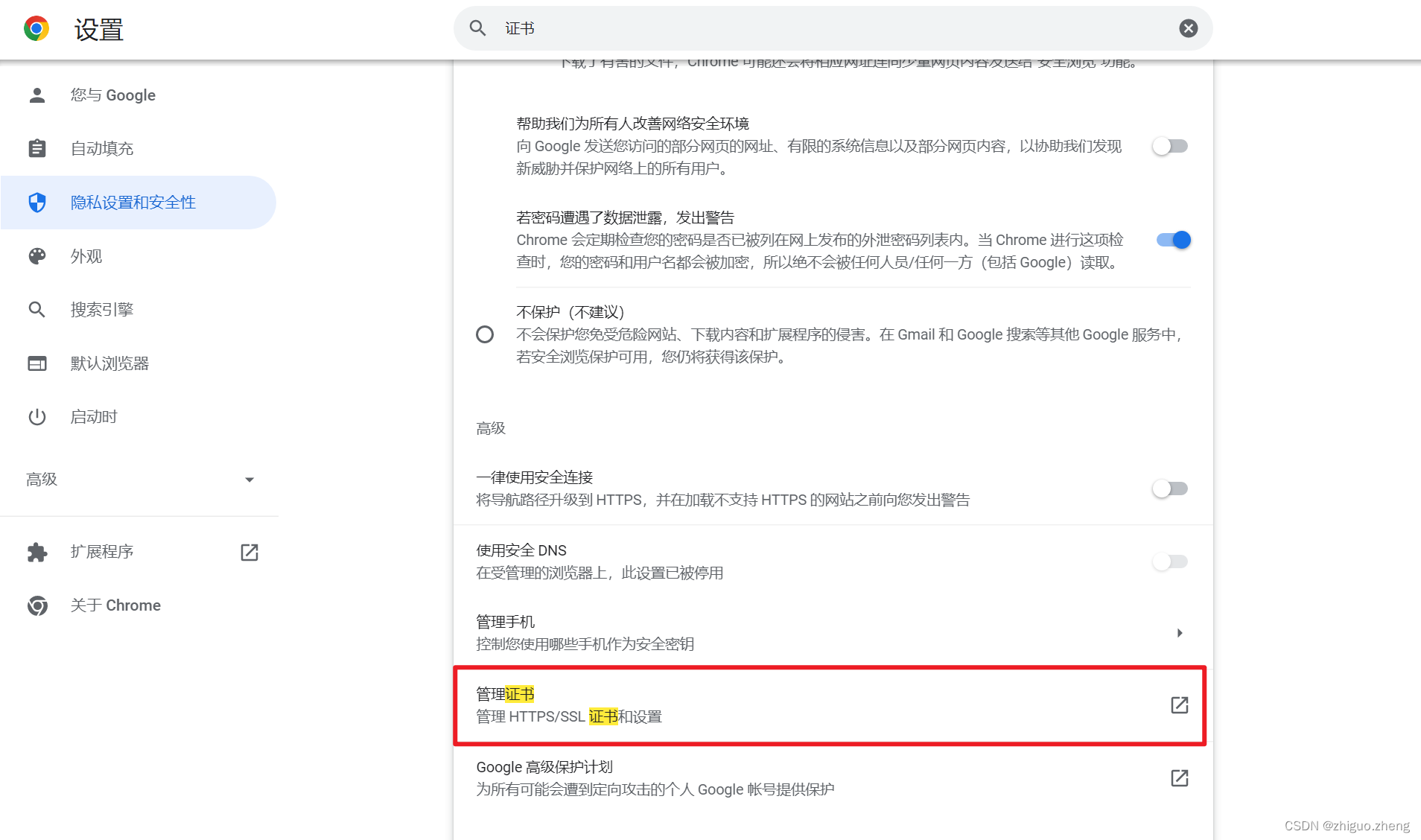Click the 扩展程序 sidebar entry

coord(139,552)
